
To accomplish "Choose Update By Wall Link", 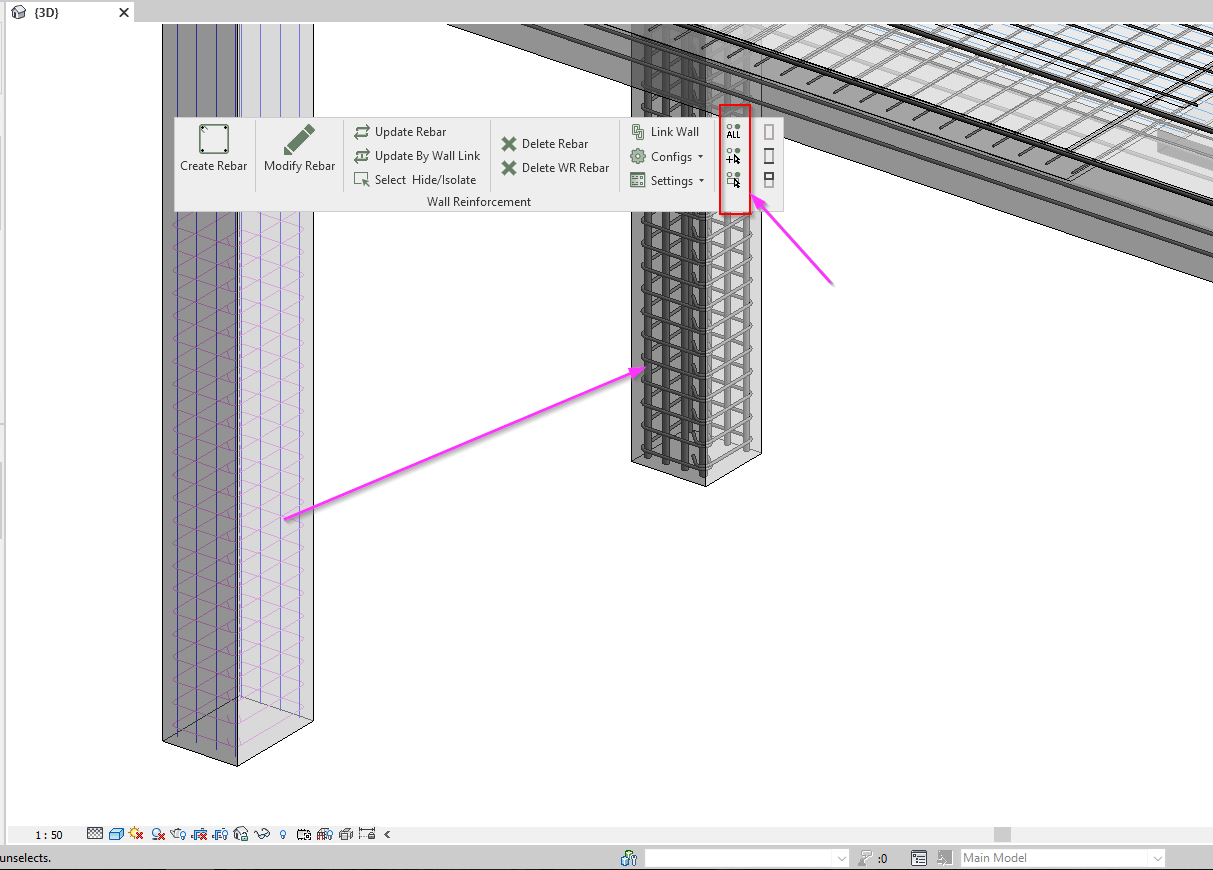I will [417, 156].
